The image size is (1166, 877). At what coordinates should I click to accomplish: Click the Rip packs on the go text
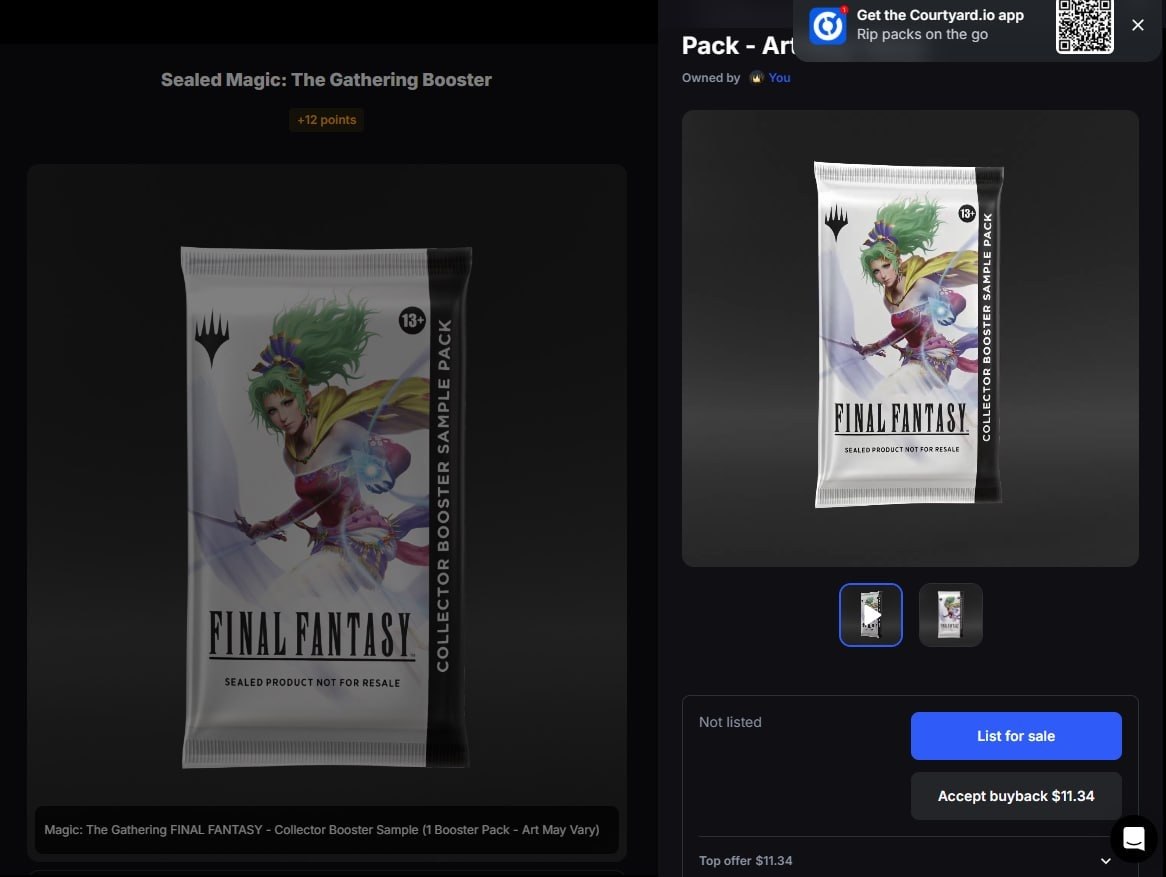click(922, 34)
